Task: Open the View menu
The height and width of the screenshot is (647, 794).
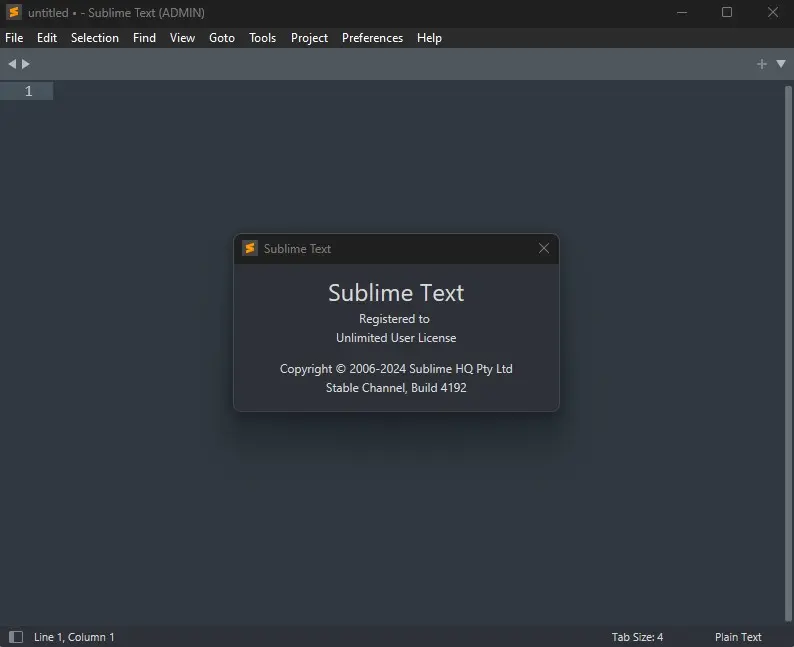Action: 182,38
